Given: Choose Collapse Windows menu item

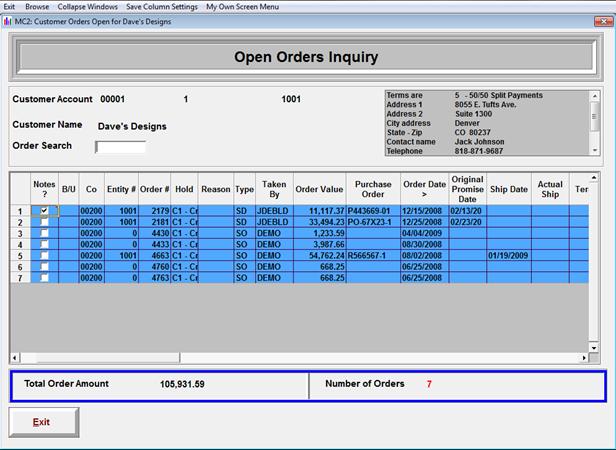Looking at the screenshot, I should pyautogui.click(x=88, y=7).
